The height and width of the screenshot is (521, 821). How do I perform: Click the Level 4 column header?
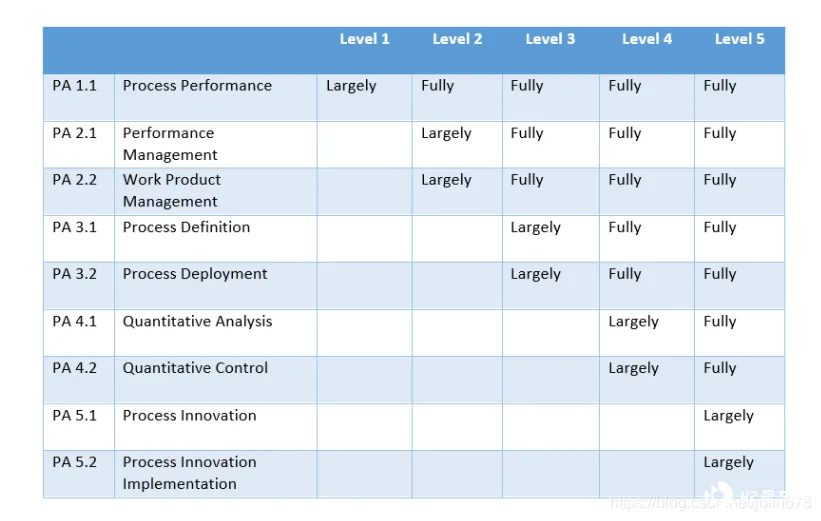[x=646, y=39]
